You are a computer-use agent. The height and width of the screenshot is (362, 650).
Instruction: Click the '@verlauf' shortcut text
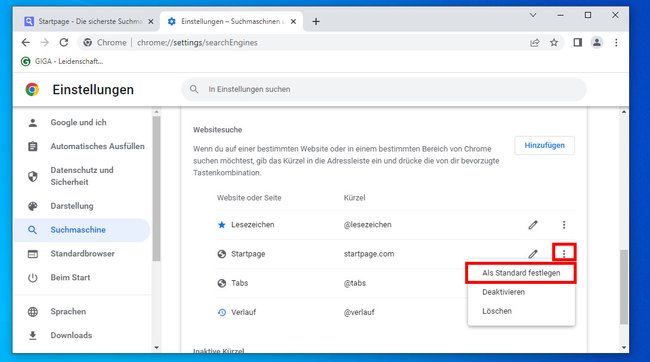click(x=359, y=312)
